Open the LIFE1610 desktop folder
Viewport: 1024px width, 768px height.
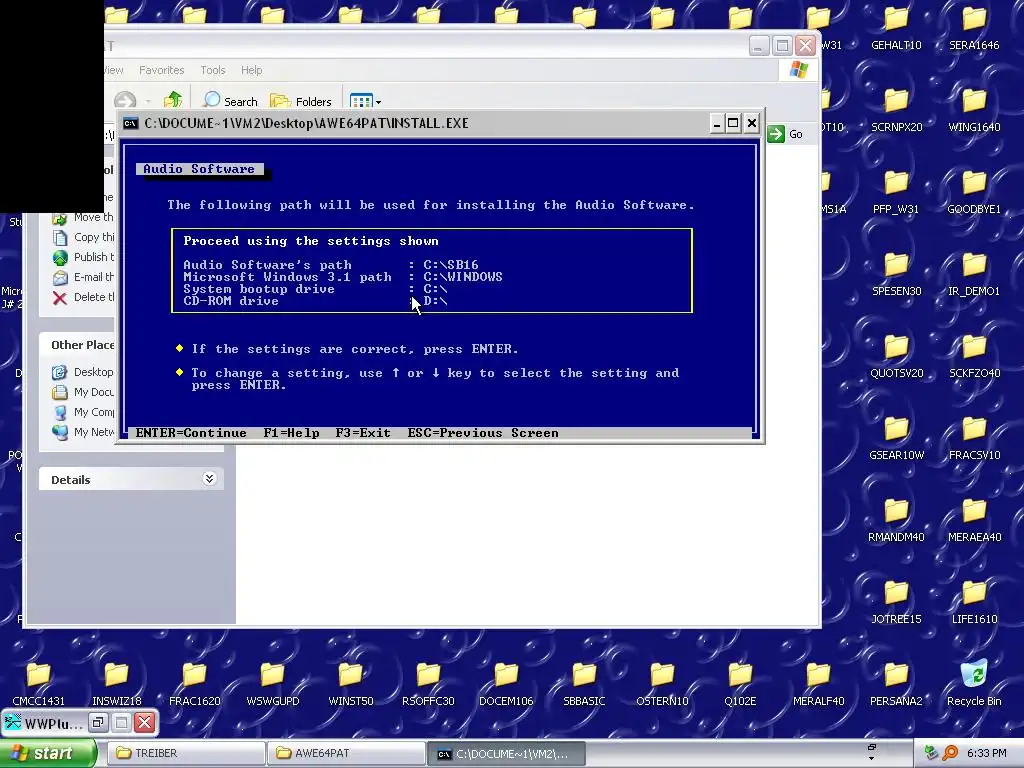pyautogui.click(x=974, y=602)
